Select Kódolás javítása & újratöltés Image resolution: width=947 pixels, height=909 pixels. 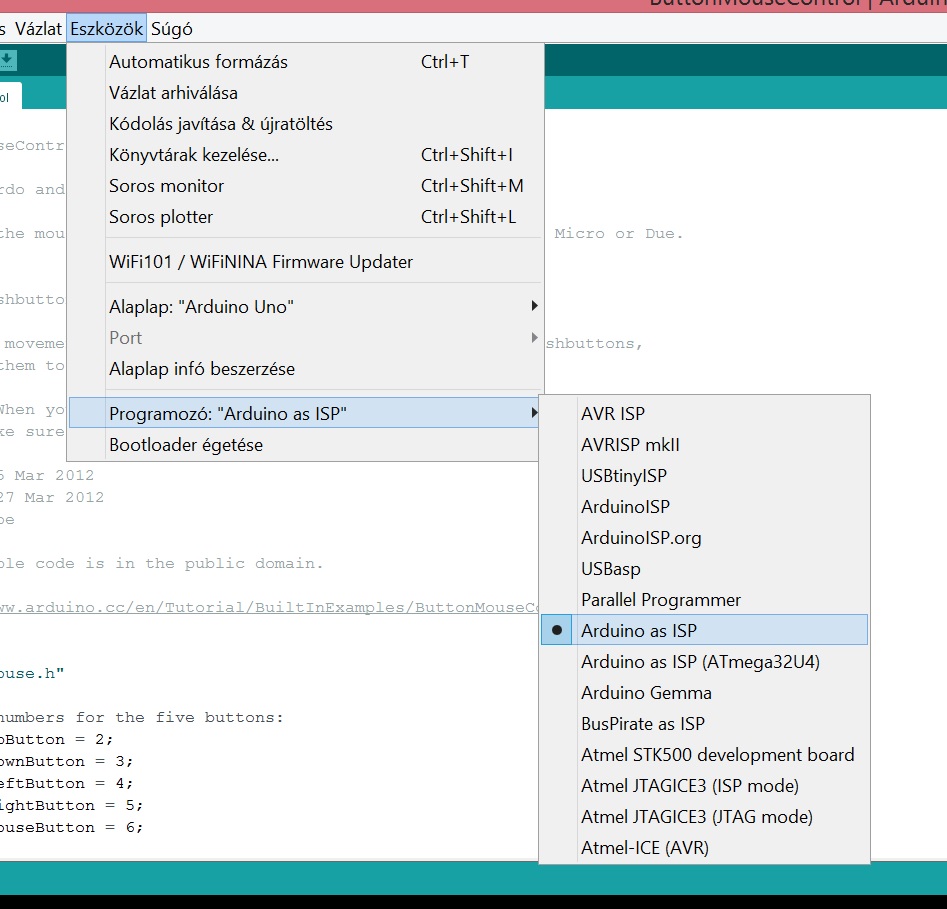tap(305, 124)
